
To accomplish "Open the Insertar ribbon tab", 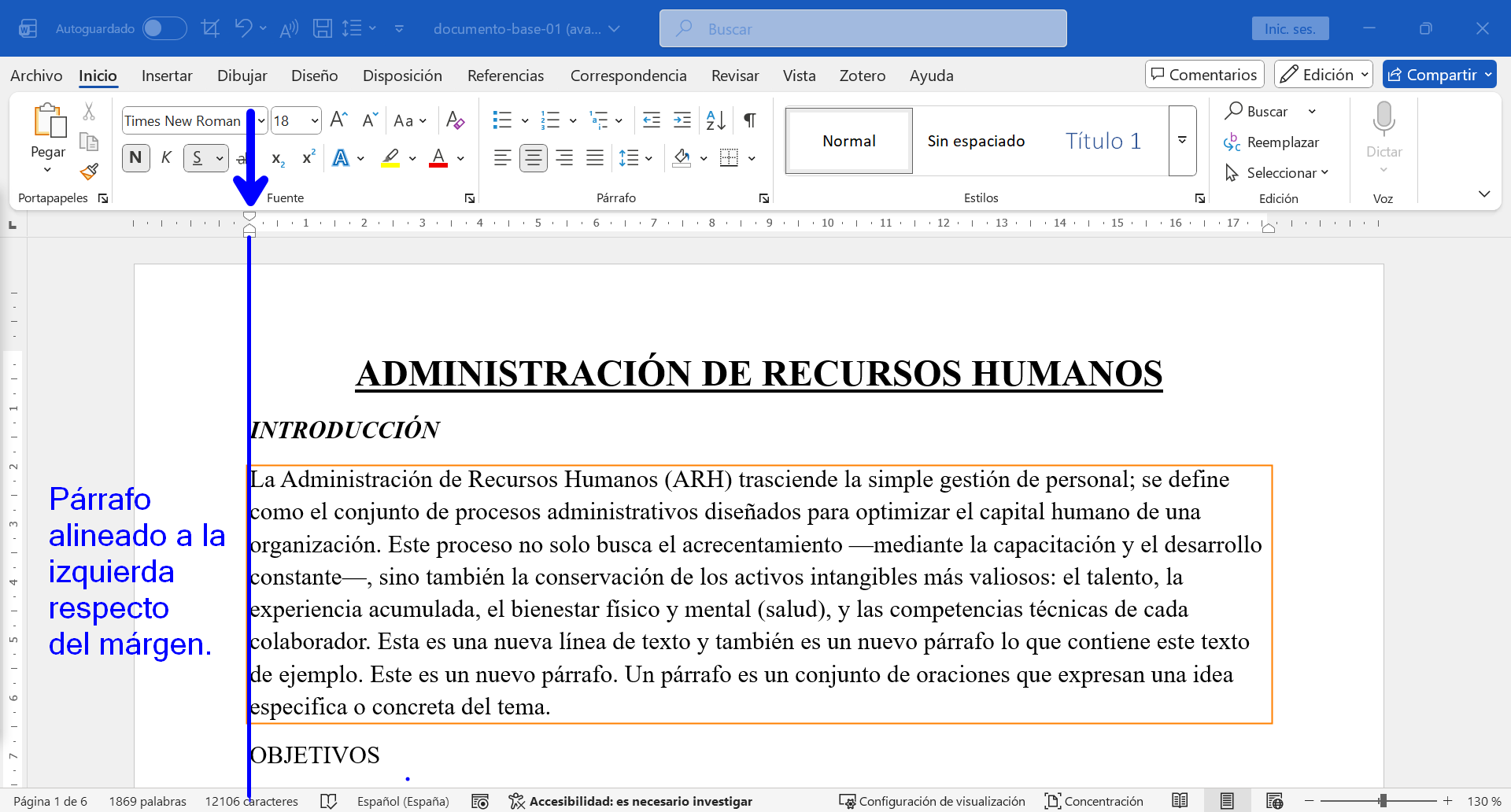I will coord(167,76).
